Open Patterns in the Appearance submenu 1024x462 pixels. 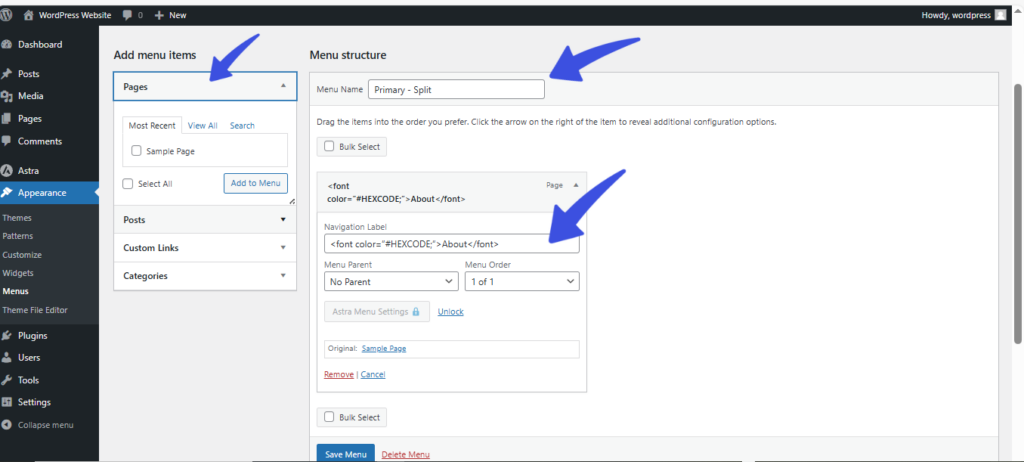pos(18,237)
